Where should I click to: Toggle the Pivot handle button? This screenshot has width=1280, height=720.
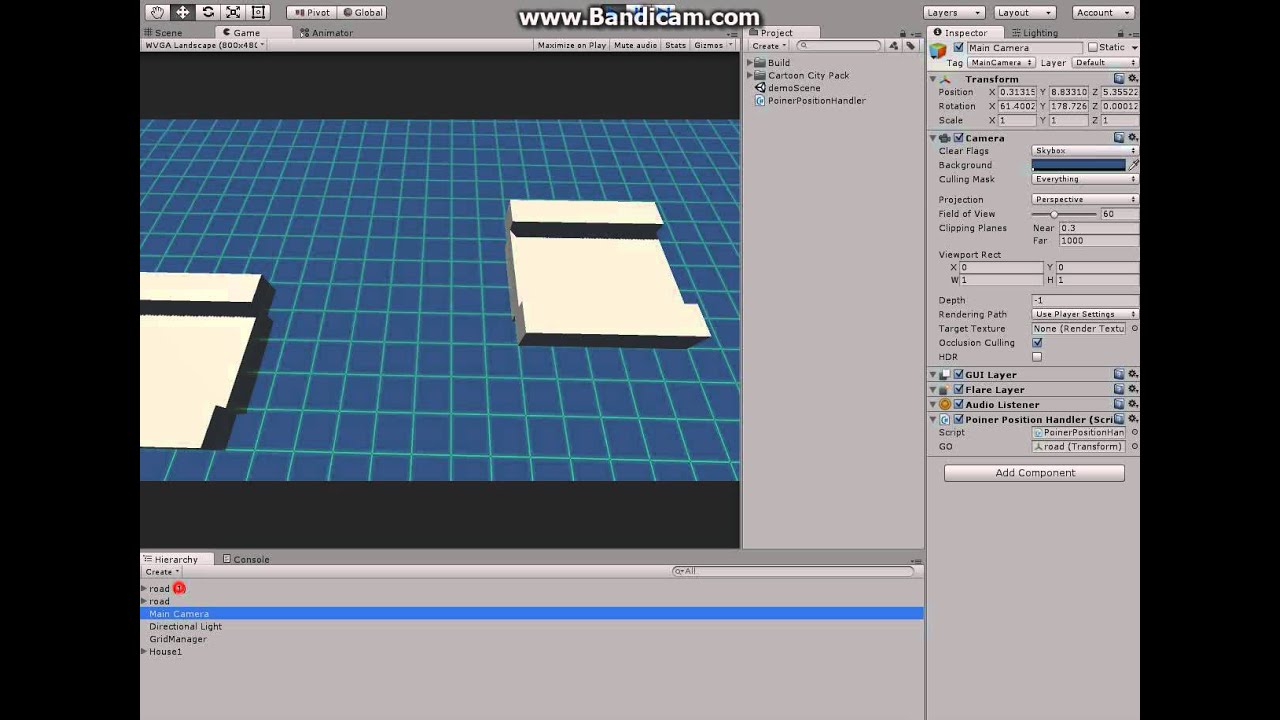click(x=311, y=12)
